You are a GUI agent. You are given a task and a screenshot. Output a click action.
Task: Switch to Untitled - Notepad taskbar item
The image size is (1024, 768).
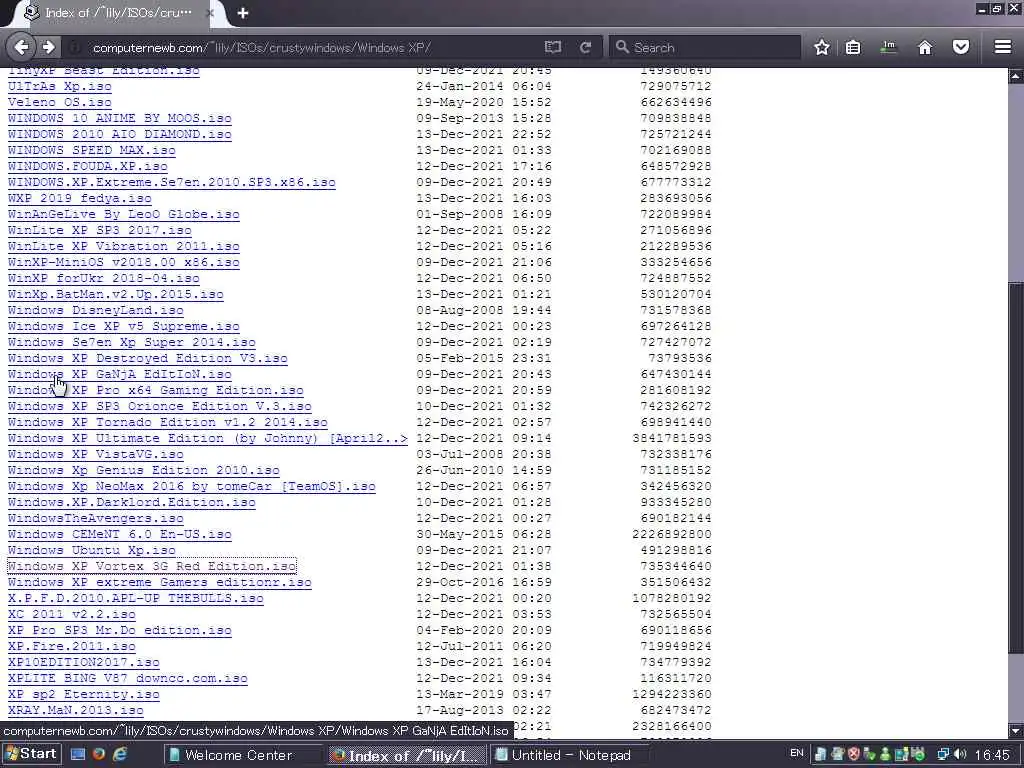coord(572,755)
